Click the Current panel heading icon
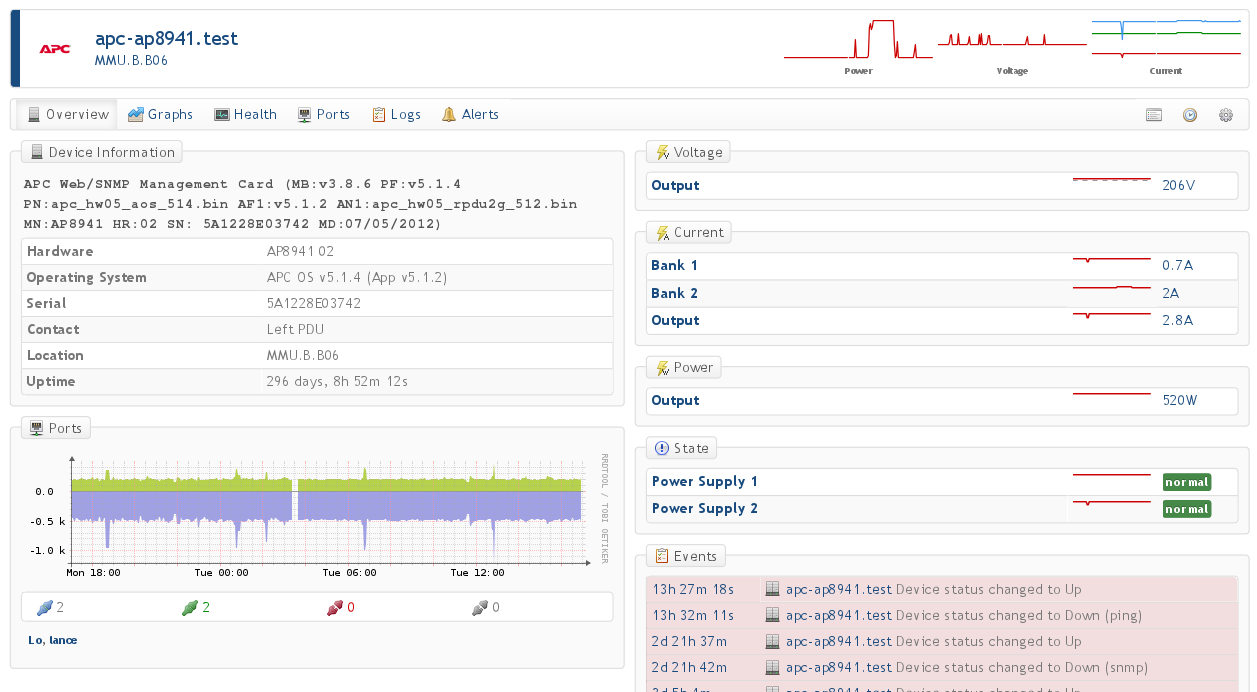The image size is (1257, 692). (662, 232)
